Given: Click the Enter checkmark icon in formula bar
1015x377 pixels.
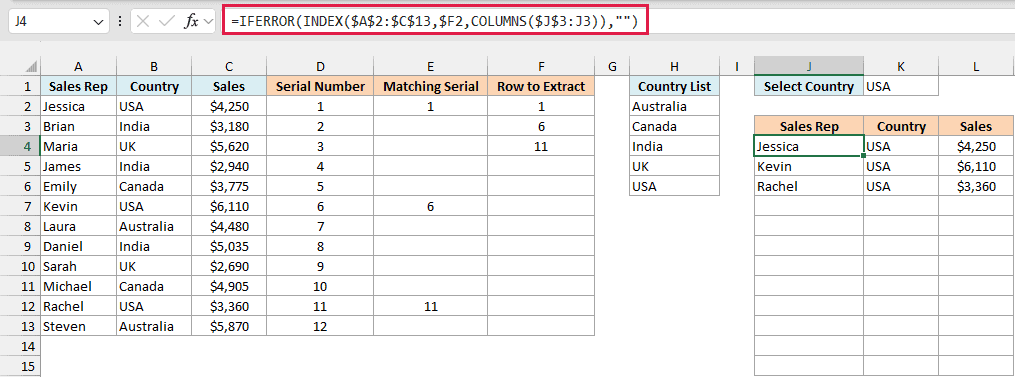Looking at the screenshot, I should click(x=167, y=21).
